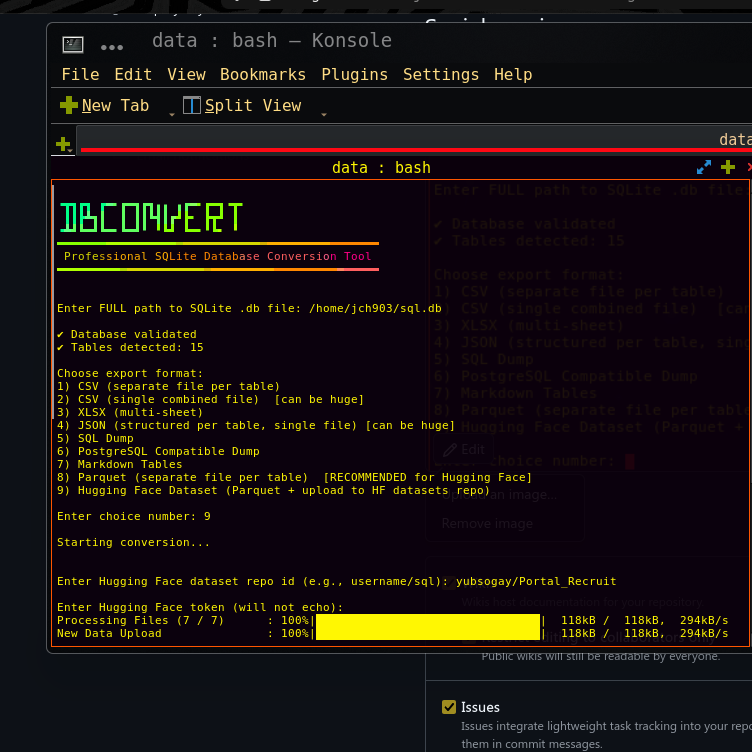Click the DBCONVERT ASCII banner
The image size is (752, 752).
click(151, 217)
